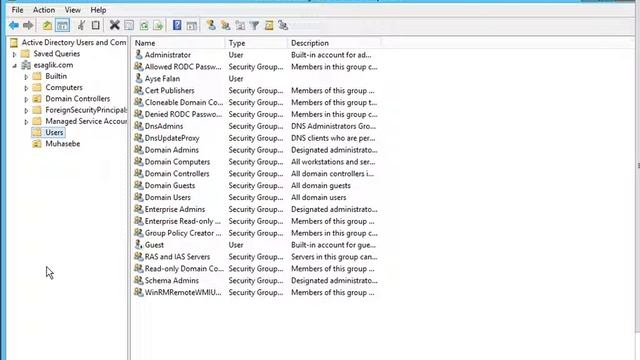Collapse the esaglik.com domain node

click(14, 65)
